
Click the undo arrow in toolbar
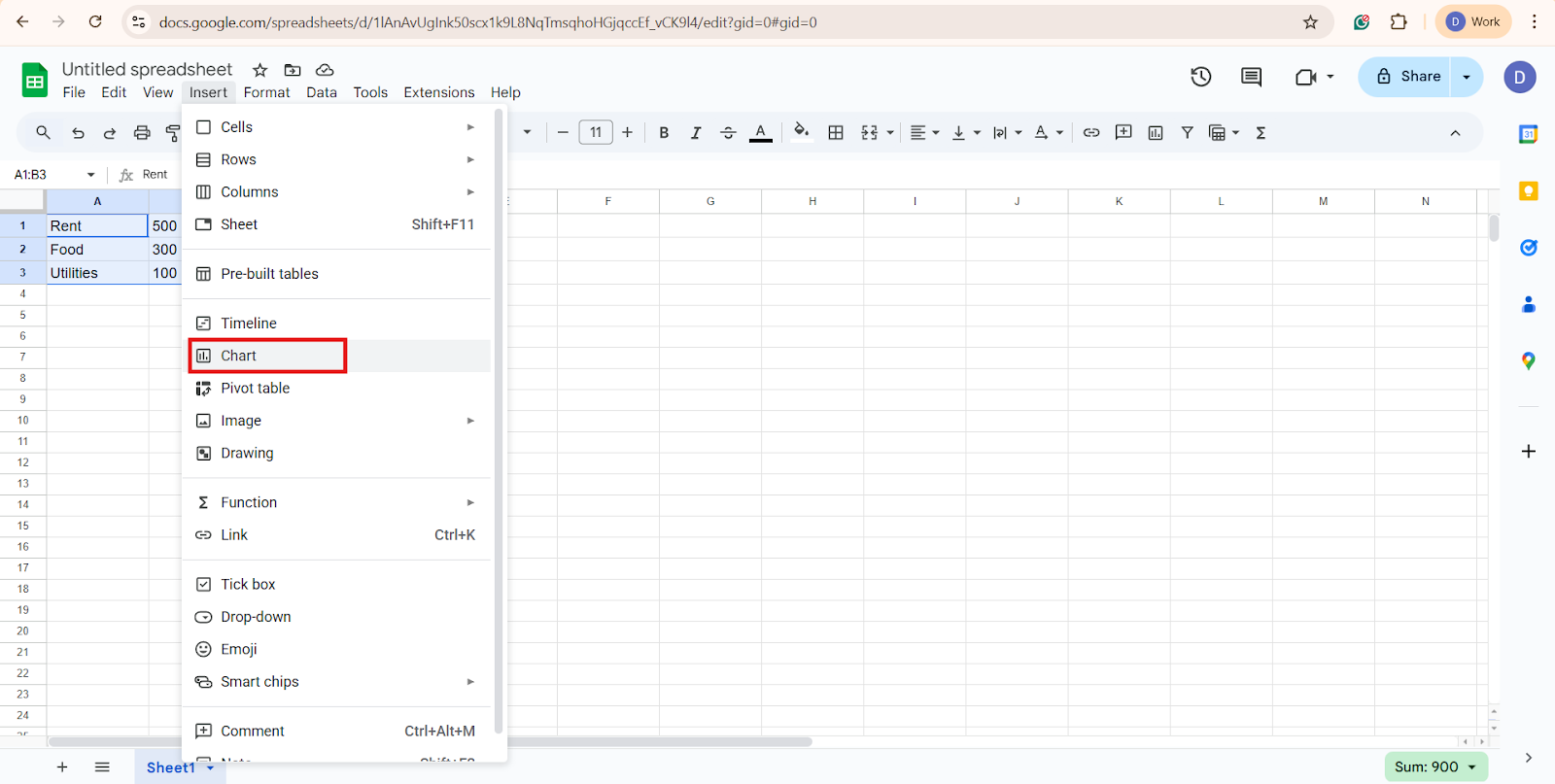pos(78,133)
